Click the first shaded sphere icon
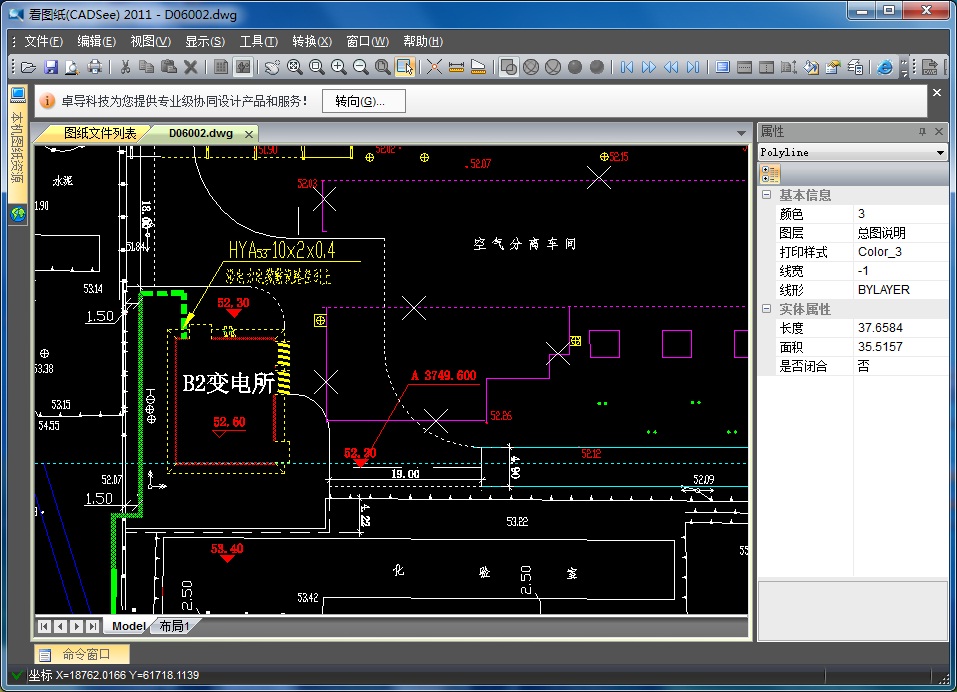957x692 pixels. (575, 67)
